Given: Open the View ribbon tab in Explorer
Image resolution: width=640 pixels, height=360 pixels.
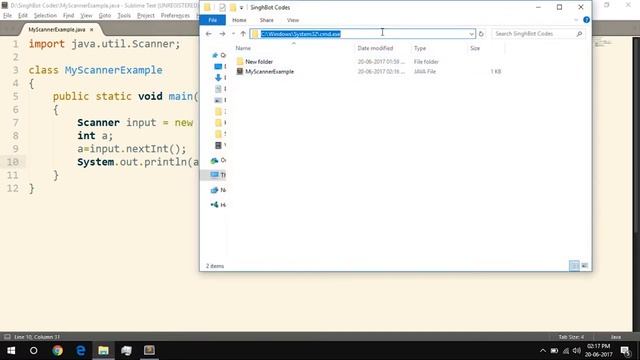Looking at the screenshot, I should point(293,20).
